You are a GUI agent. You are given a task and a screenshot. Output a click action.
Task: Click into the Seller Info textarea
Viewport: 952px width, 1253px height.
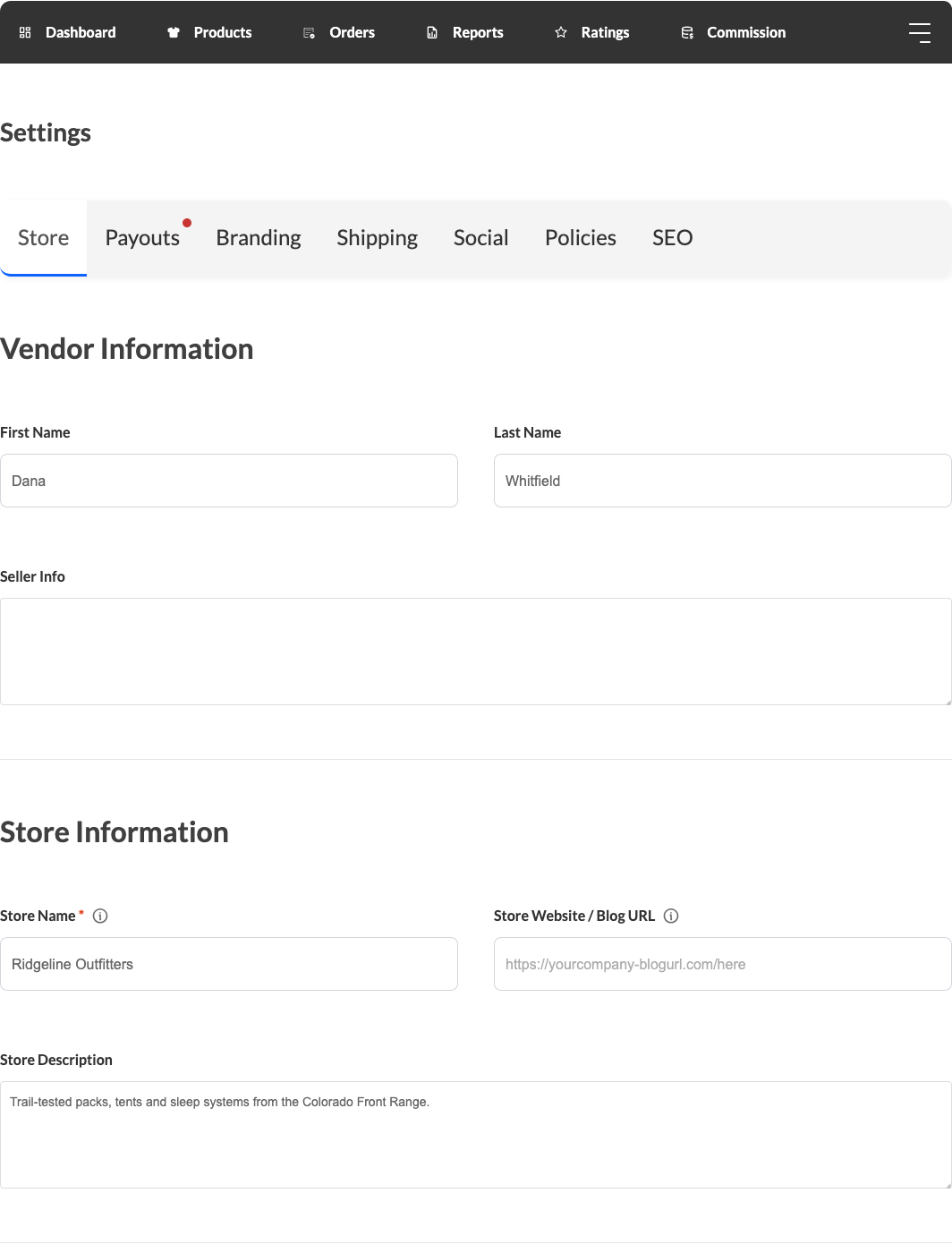click(476, 652)
